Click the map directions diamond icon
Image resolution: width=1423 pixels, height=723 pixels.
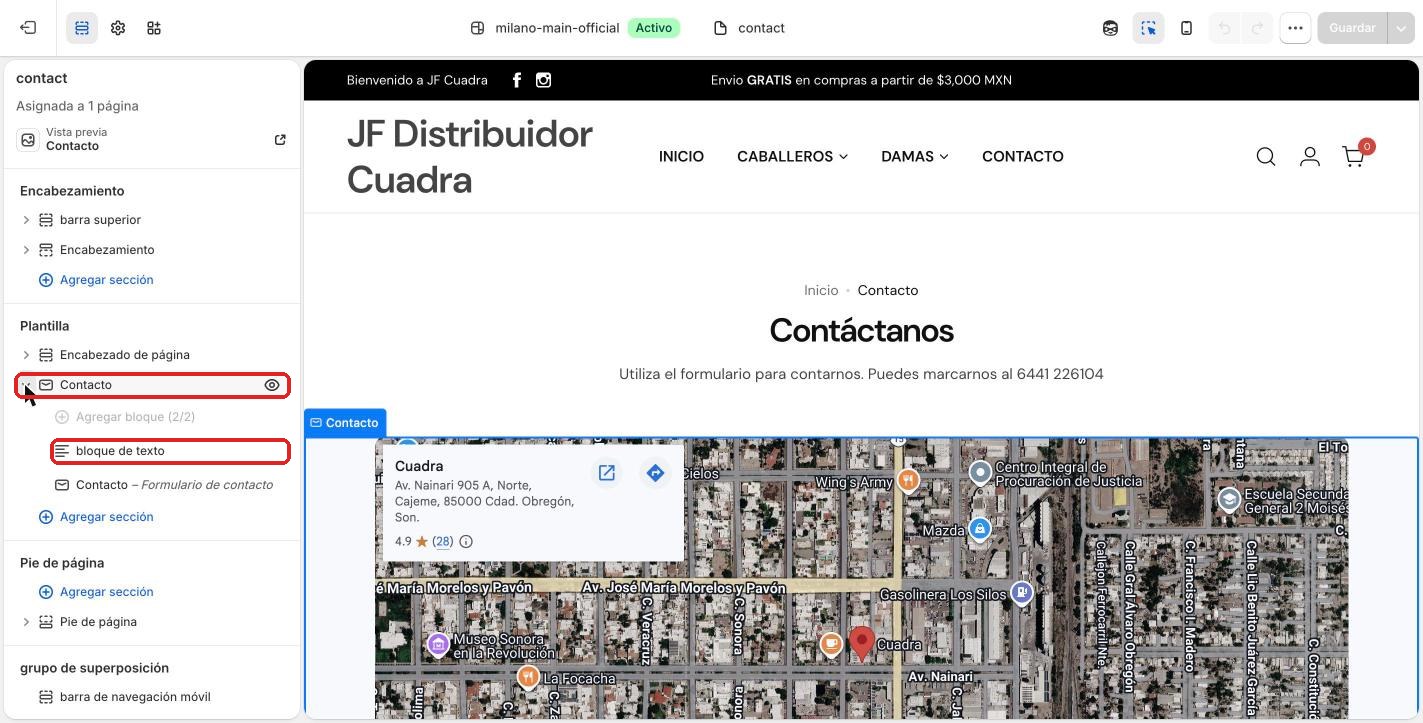[655, 473]
